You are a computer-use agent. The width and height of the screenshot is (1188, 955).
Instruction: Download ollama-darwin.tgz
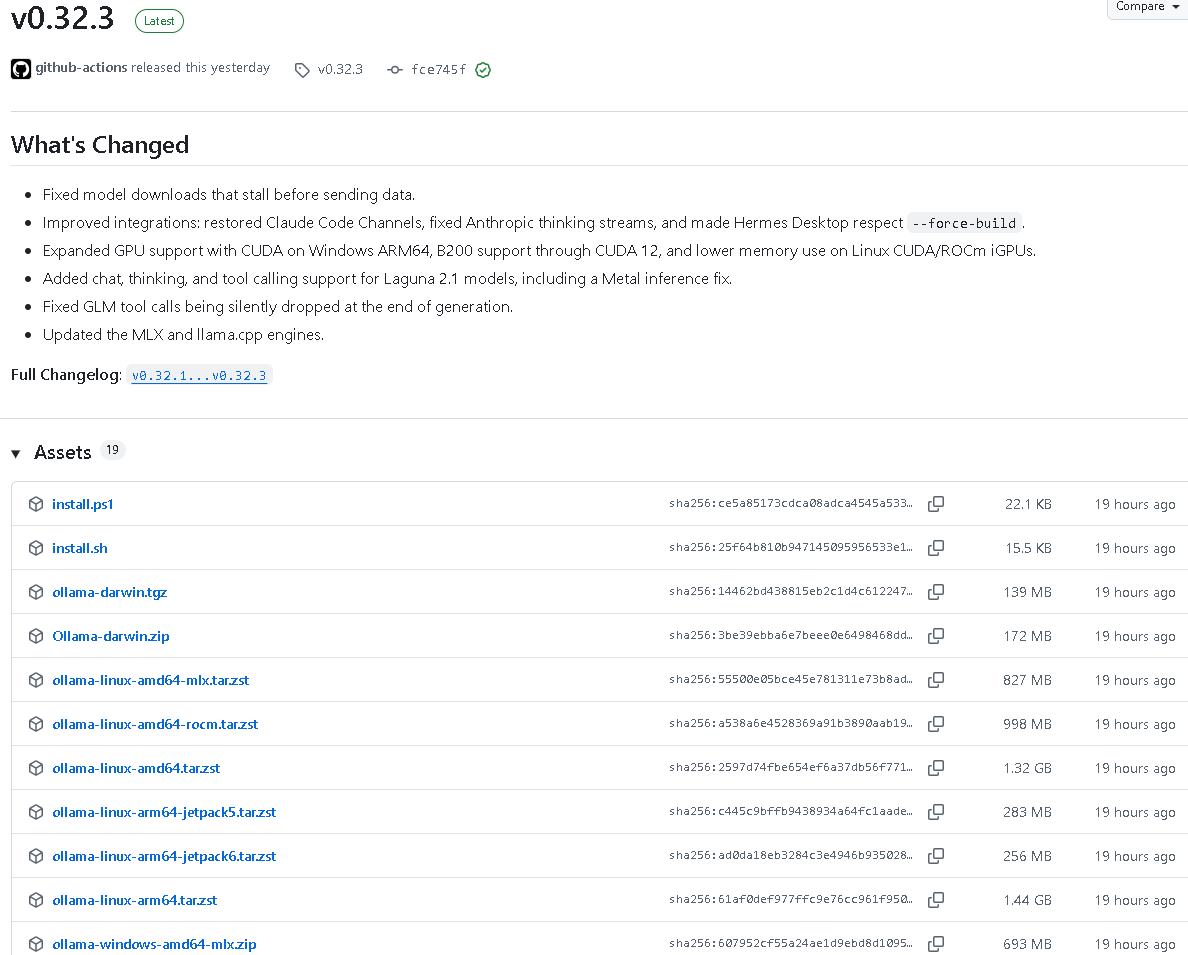pyautogui.click(x=110, y=592)
